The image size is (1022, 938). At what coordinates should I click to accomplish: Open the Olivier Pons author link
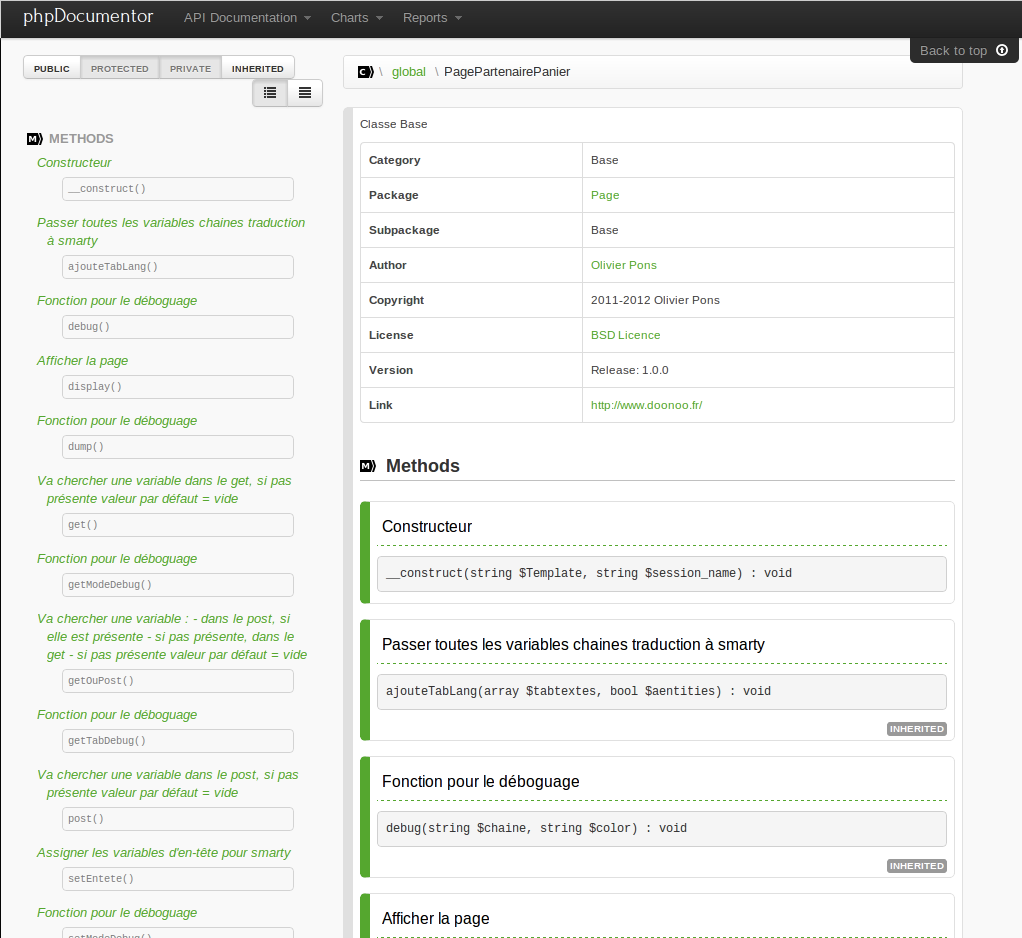click(x=623, y=265)
